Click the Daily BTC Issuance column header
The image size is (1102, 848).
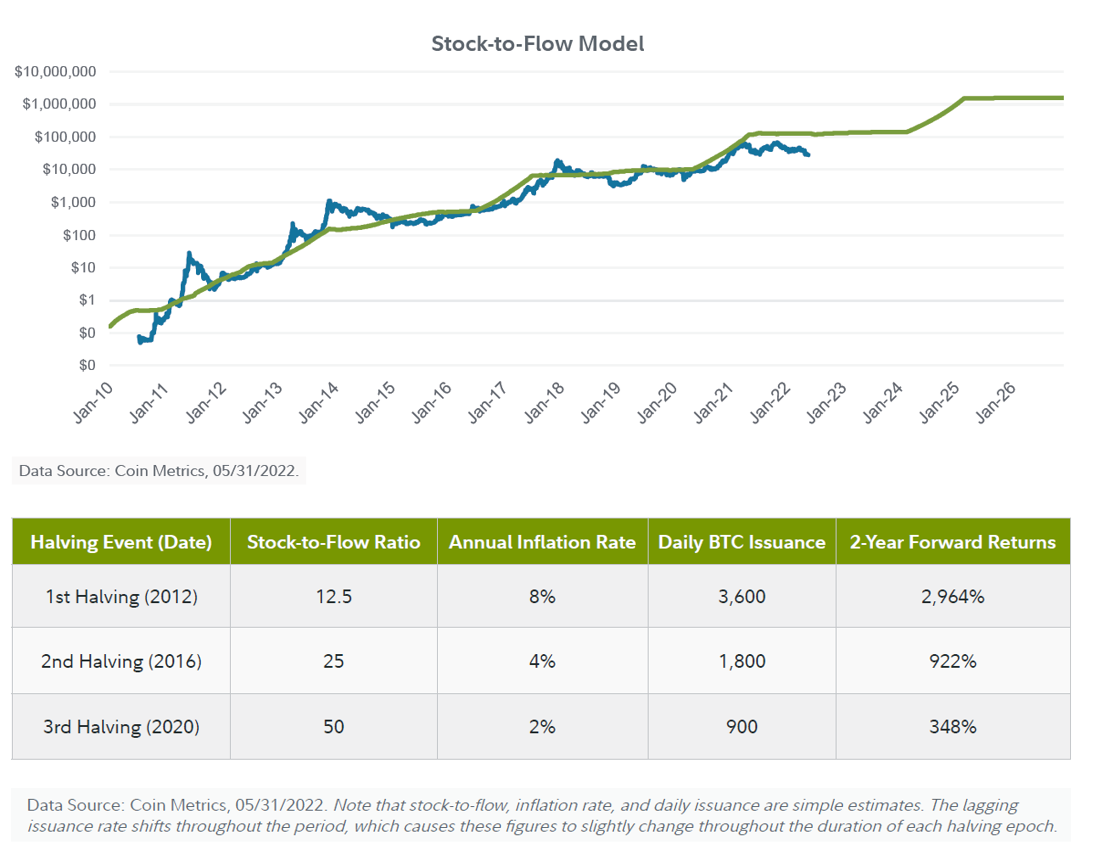741,542
